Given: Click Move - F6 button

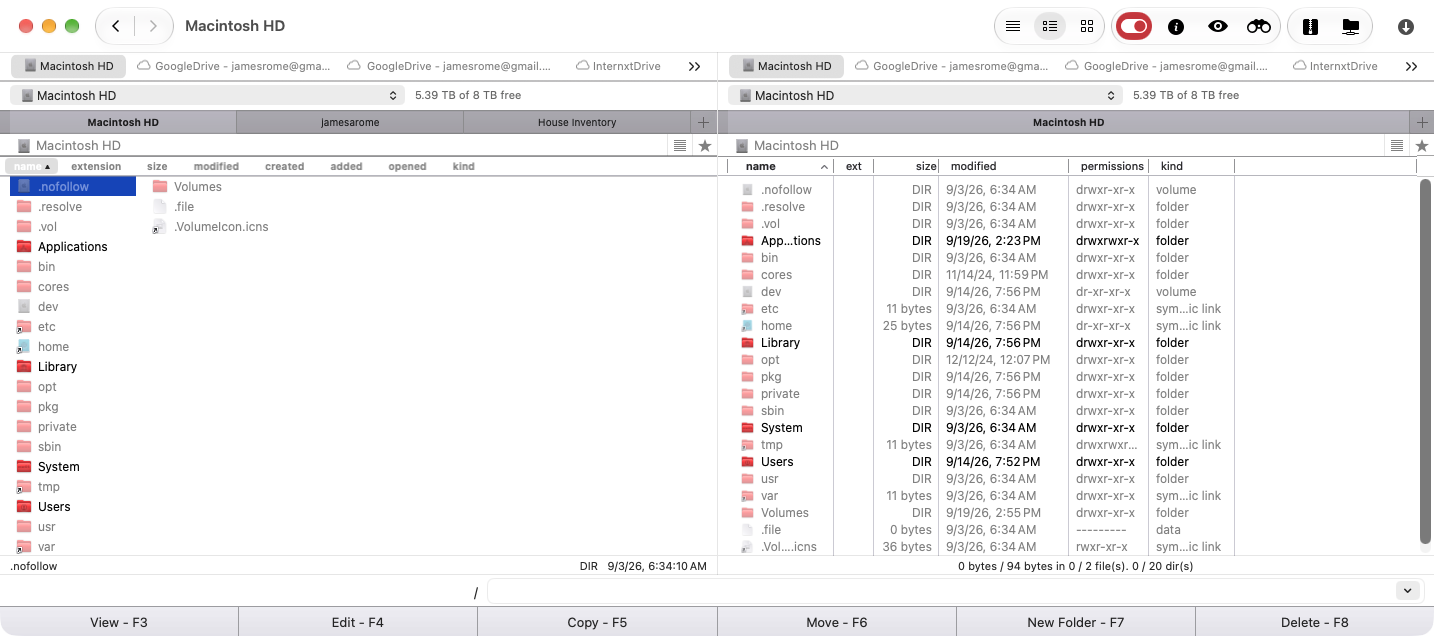Looking at the screenshot, I should [836, 622].
